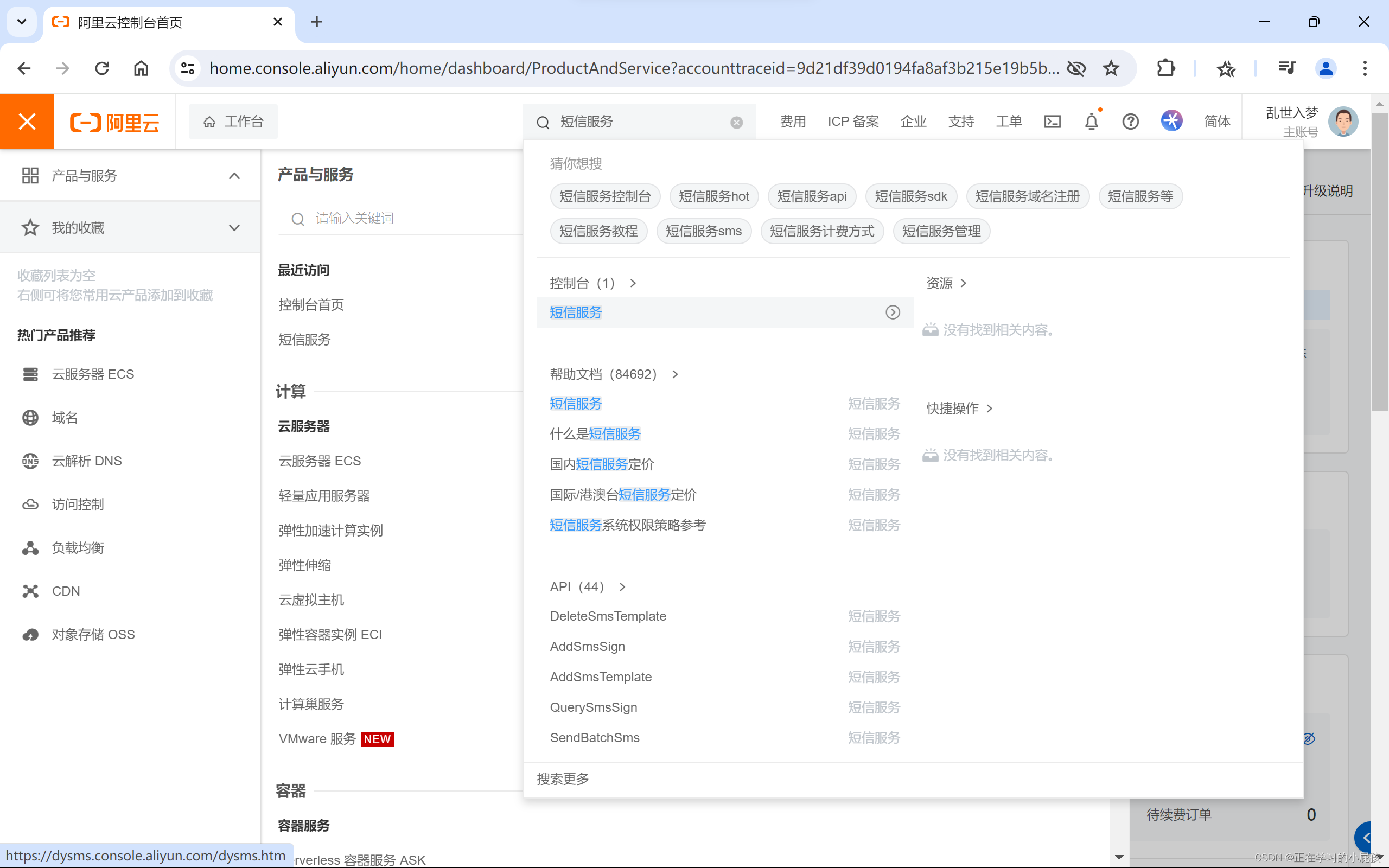
Task: Switch to the 工单 menu item
Action: tap(1009, 121)
